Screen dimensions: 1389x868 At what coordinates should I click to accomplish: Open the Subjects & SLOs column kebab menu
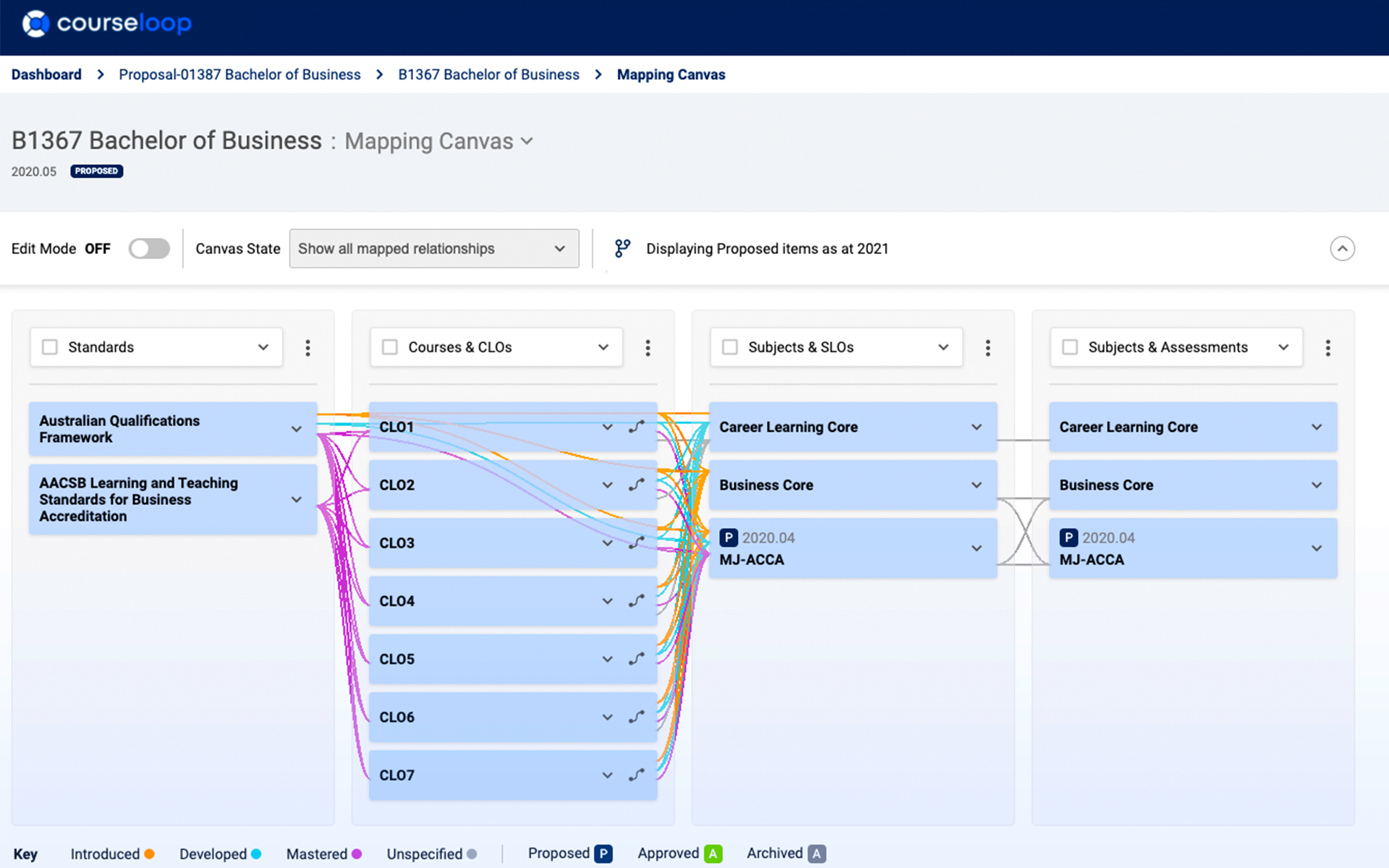click(x=987, y=348)
